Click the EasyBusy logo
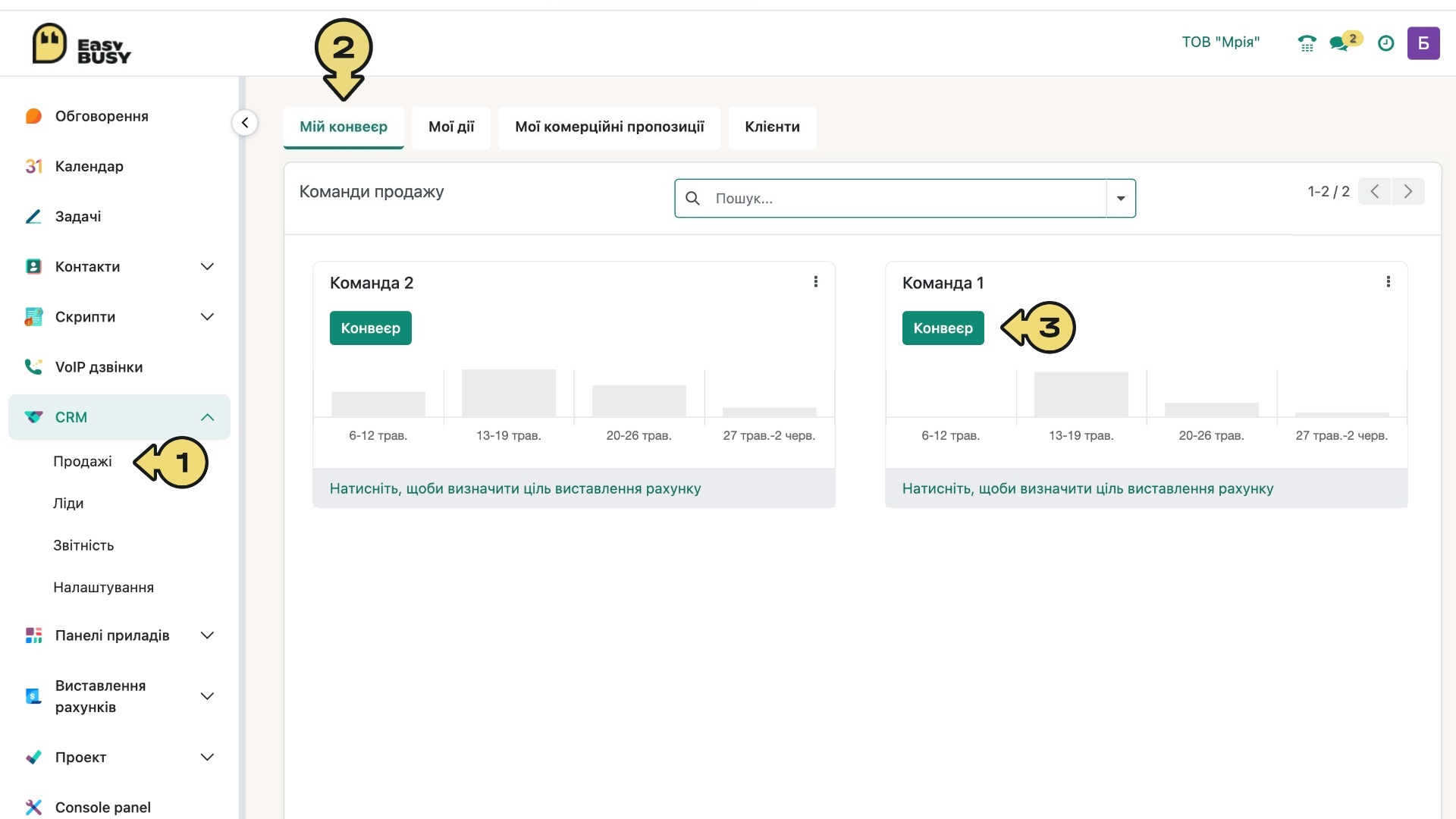1456x819 pixels. click(82, 43)
